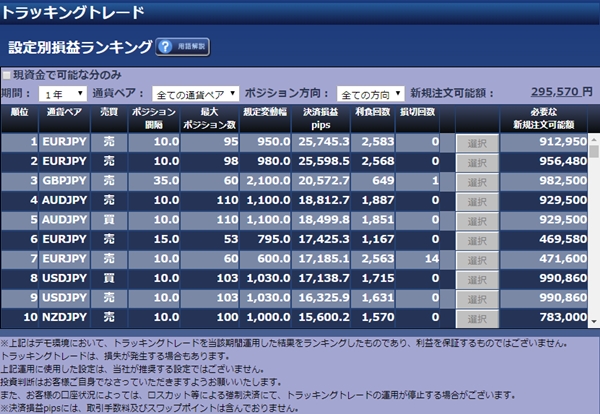Click the 設定別損益ランキング heading
The height and width of the screenshot is (414, 600).
(80, 47)
